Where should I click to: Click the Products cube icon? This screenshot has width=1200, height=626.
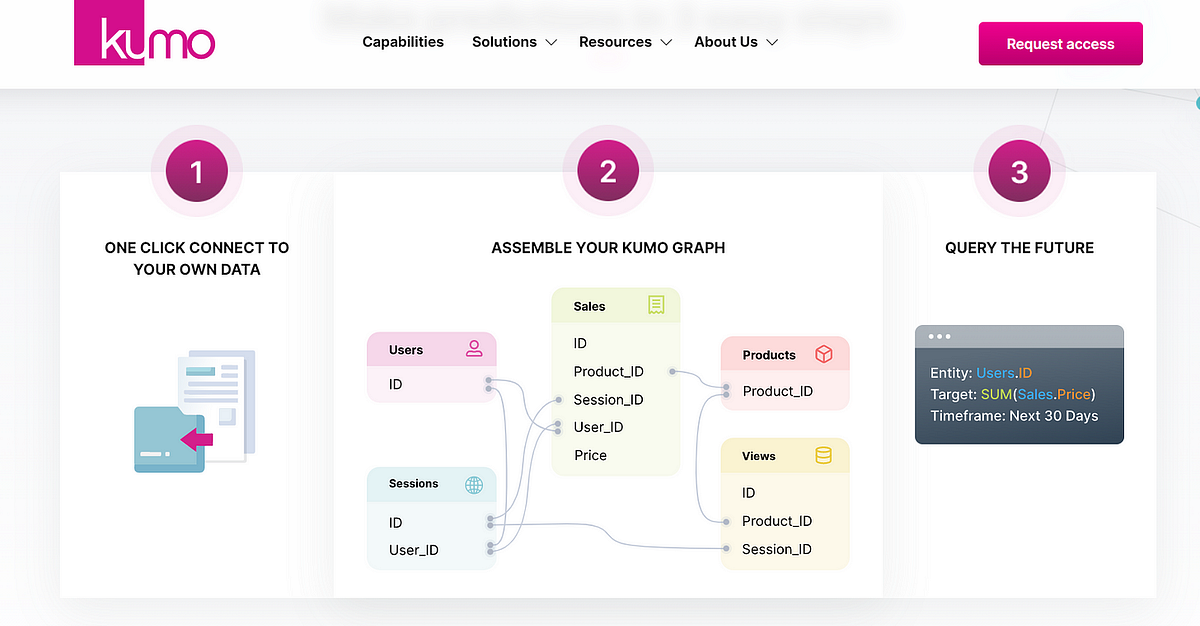pos(823,354)
